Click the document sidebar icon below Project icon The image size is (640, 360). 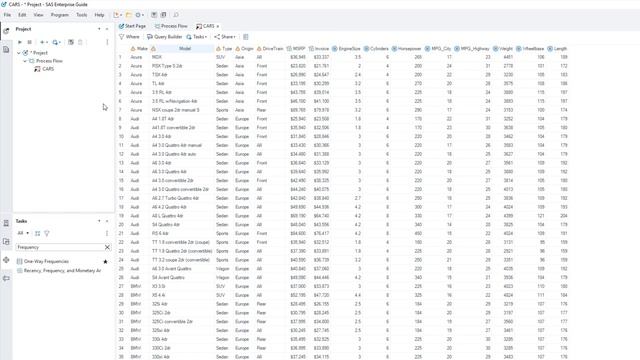6,49
